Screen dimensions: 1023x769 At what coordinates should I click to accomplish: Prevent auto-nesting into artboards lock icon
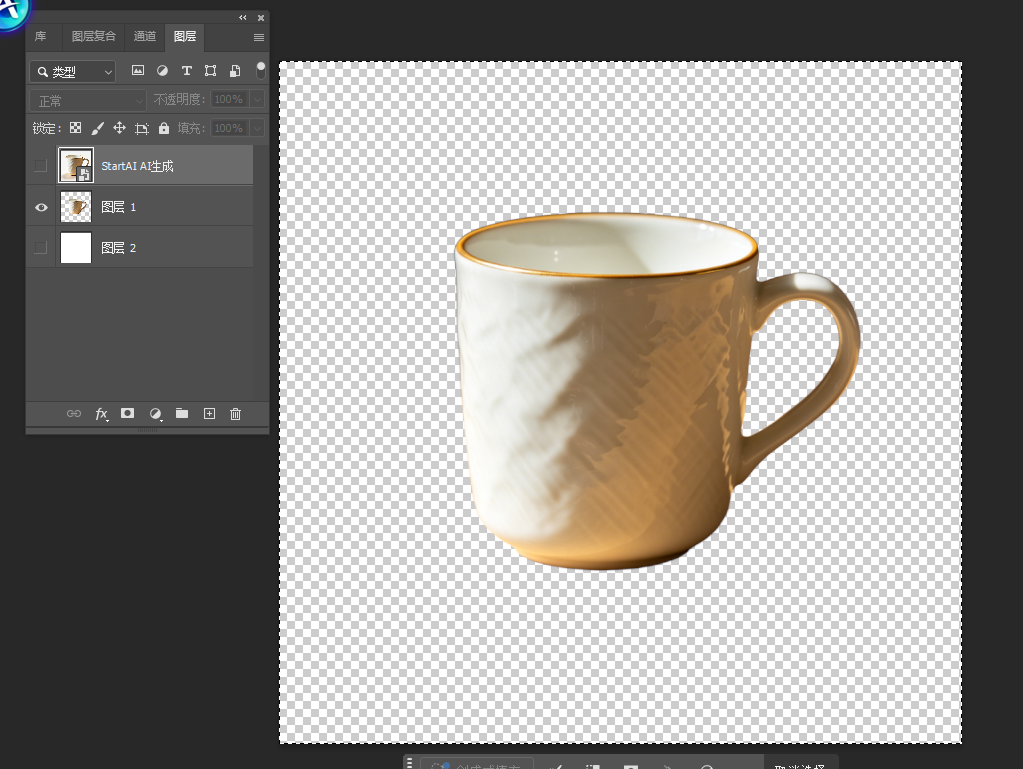pyautogui.click(x=142, y=128)
